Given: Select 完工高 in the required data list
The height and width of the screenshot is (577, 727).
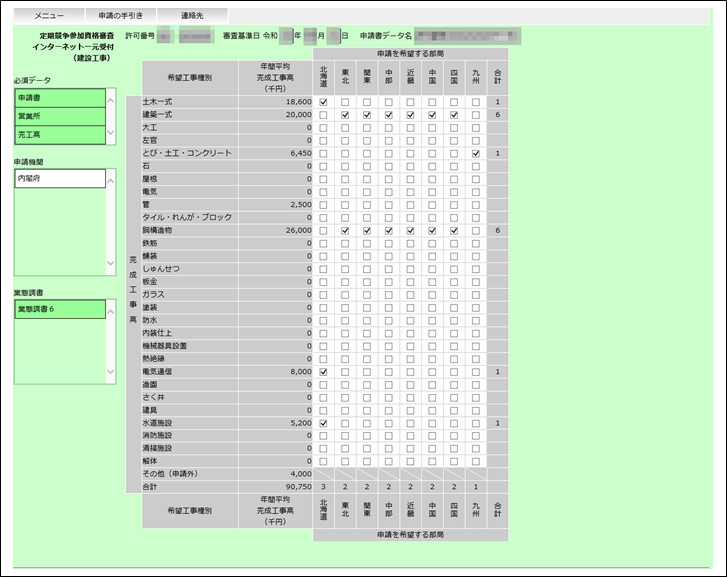Looking at the screenshot, I should click(60, 135).
